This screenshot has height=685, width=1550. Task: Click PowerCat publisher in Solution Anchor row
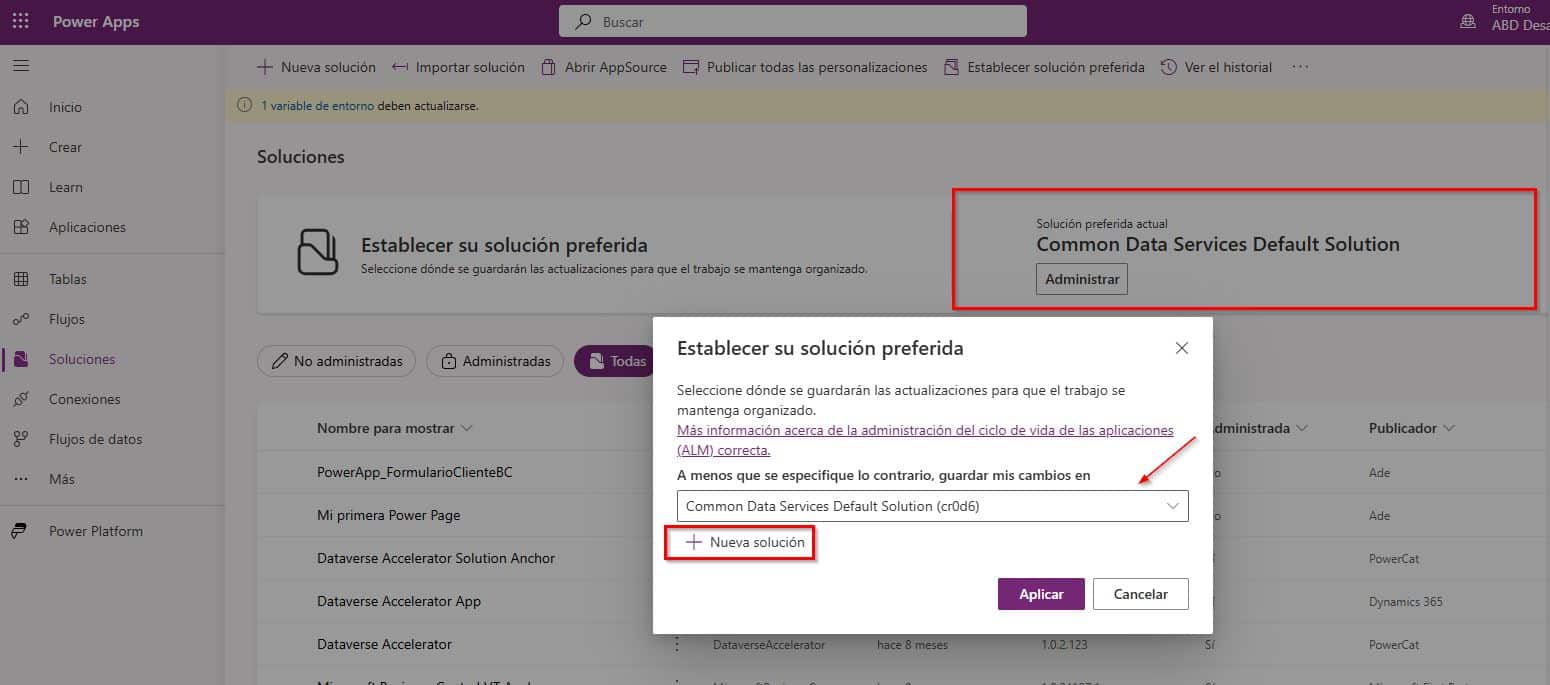point(1394,559)
